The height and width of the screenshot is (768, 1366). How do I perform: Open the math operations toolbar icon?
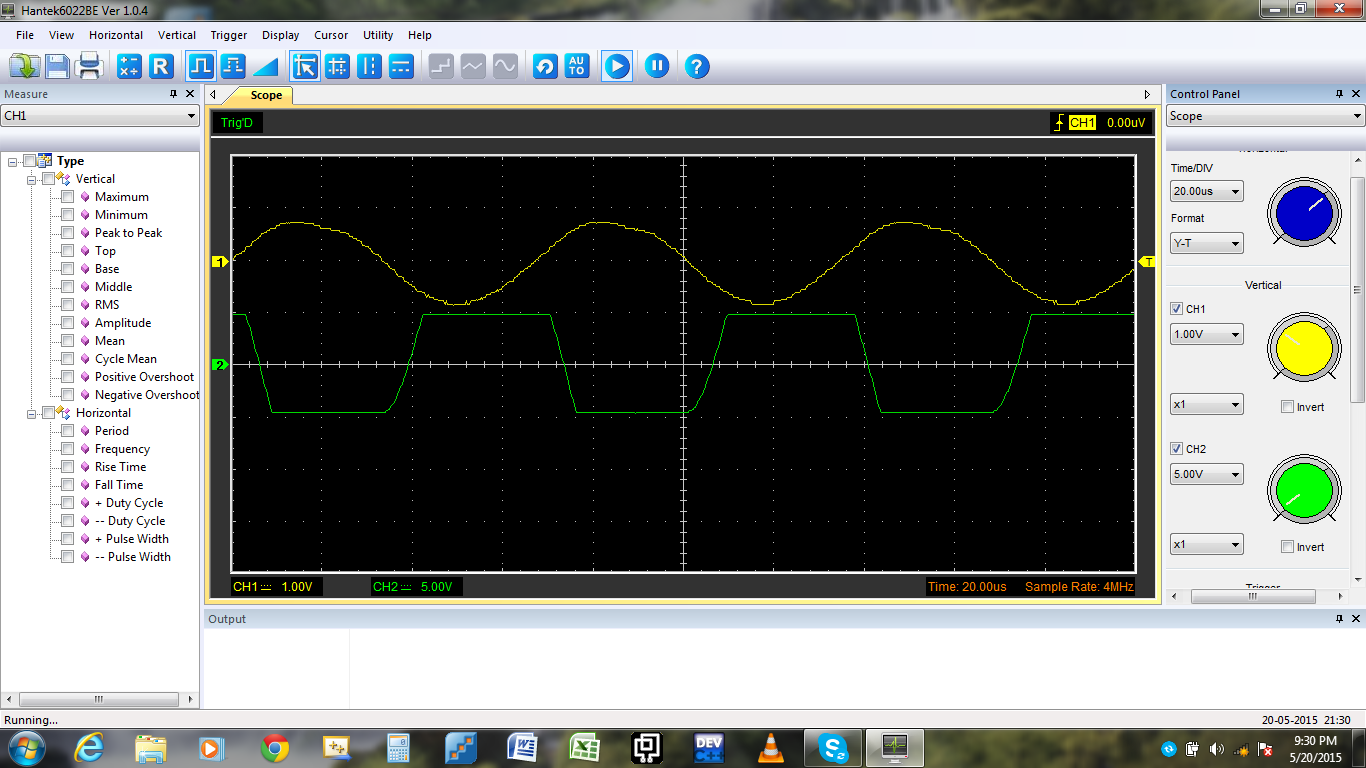[129, 67]
